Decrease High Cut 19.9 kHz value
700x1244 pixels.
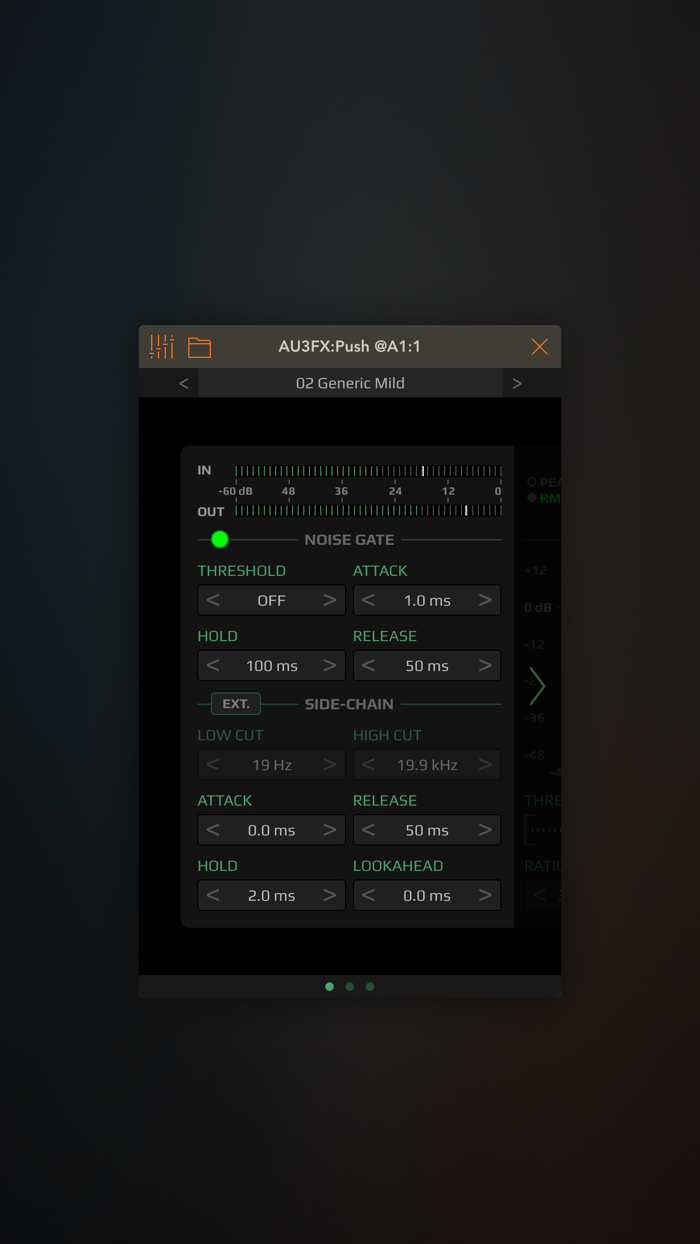point(369,764)
